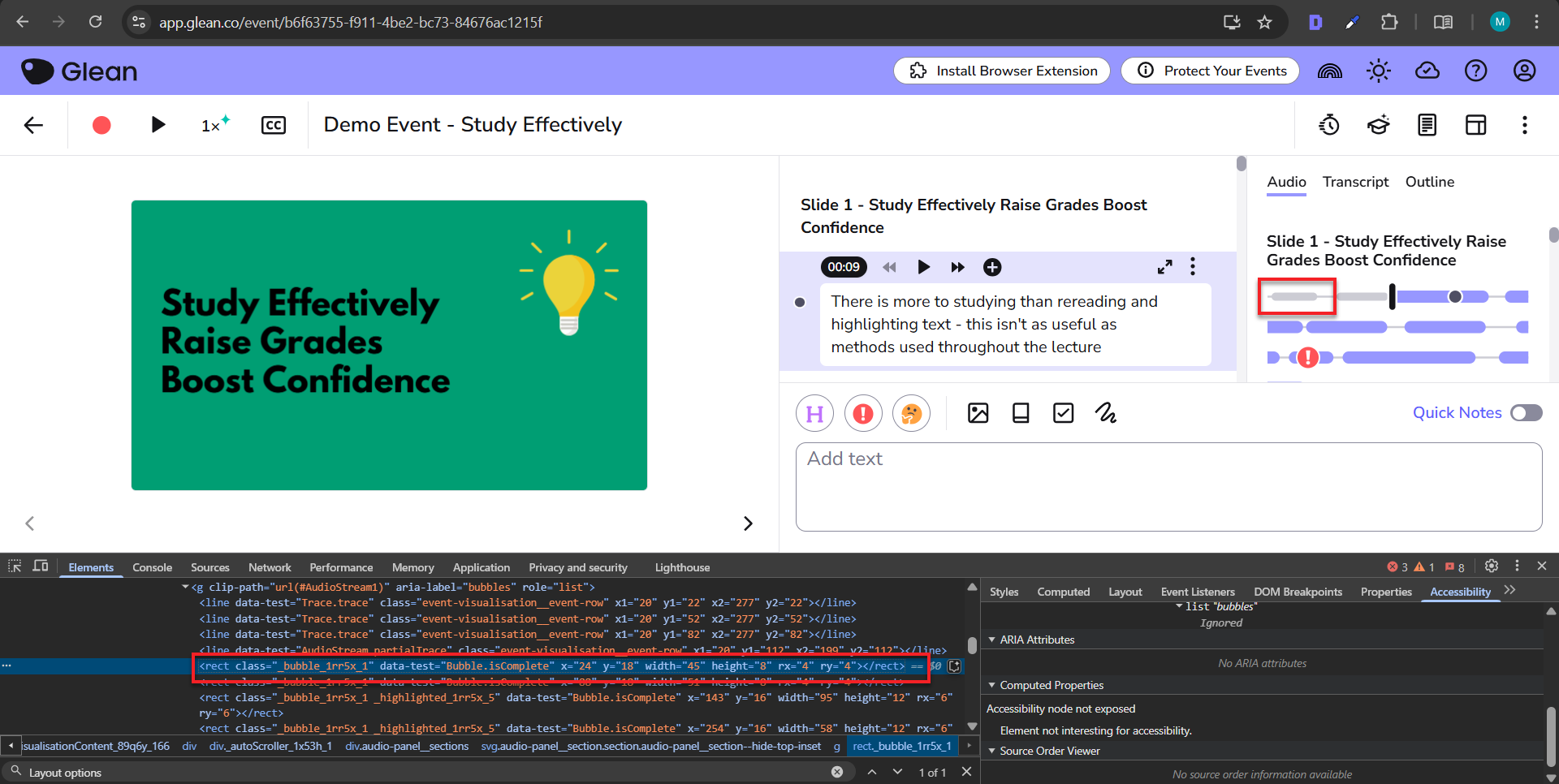
Task: Insert a heading label with H icon
Action: tap(814, 414)
